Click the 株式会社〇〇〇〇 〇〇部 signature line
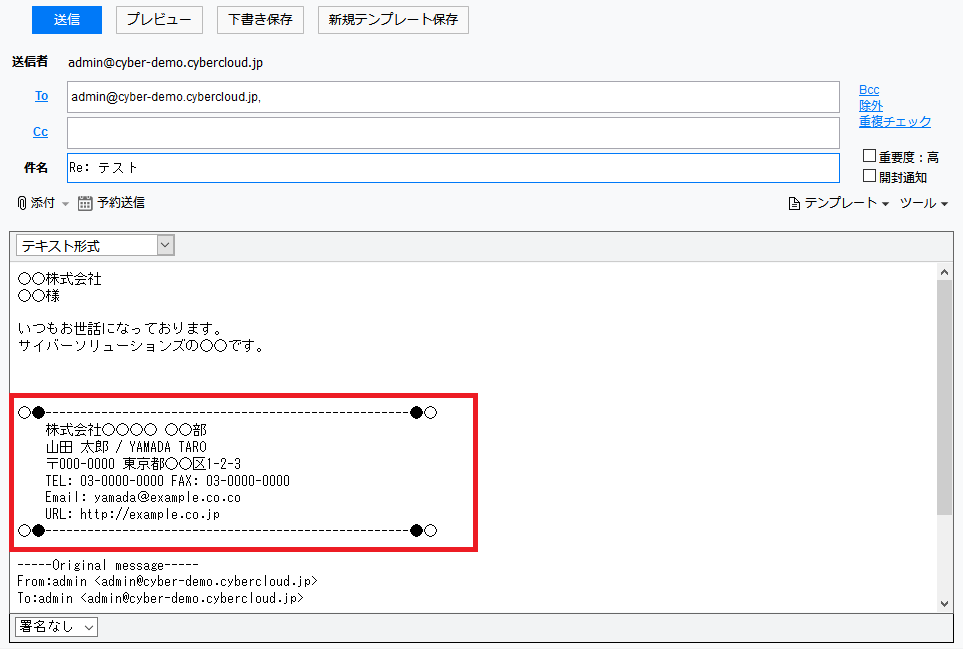963x649 pixels. [x=126, y=429]
